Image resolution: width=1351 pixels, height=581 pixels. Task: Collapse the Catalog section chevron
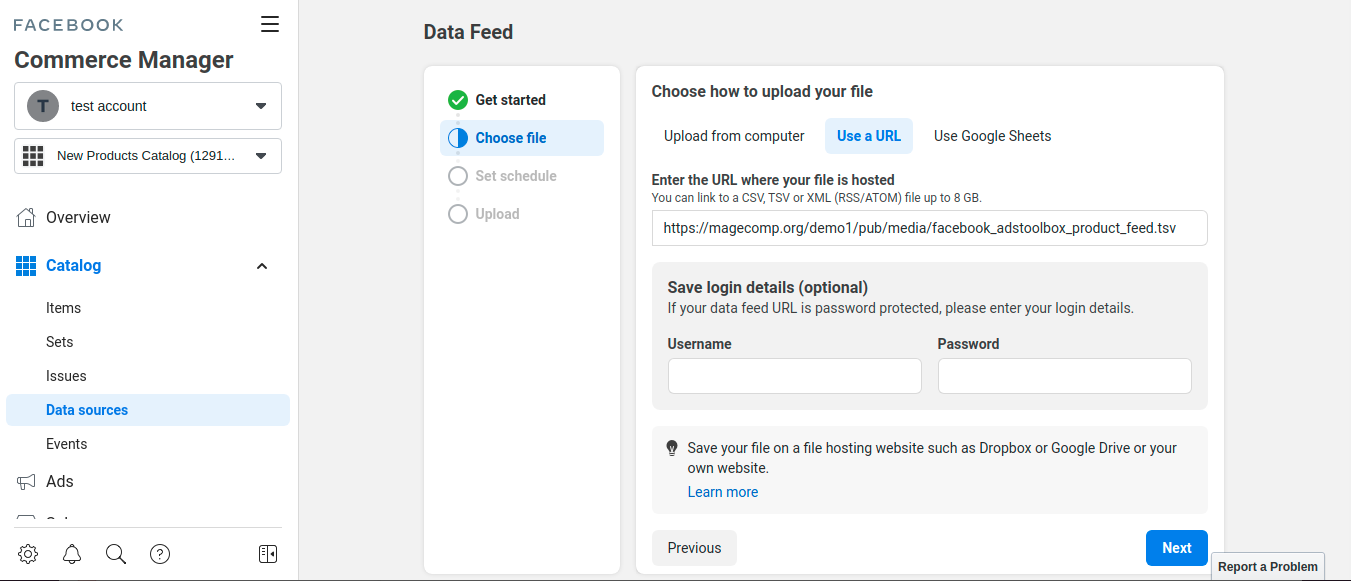pyautogui.click(x=262, y=266)
